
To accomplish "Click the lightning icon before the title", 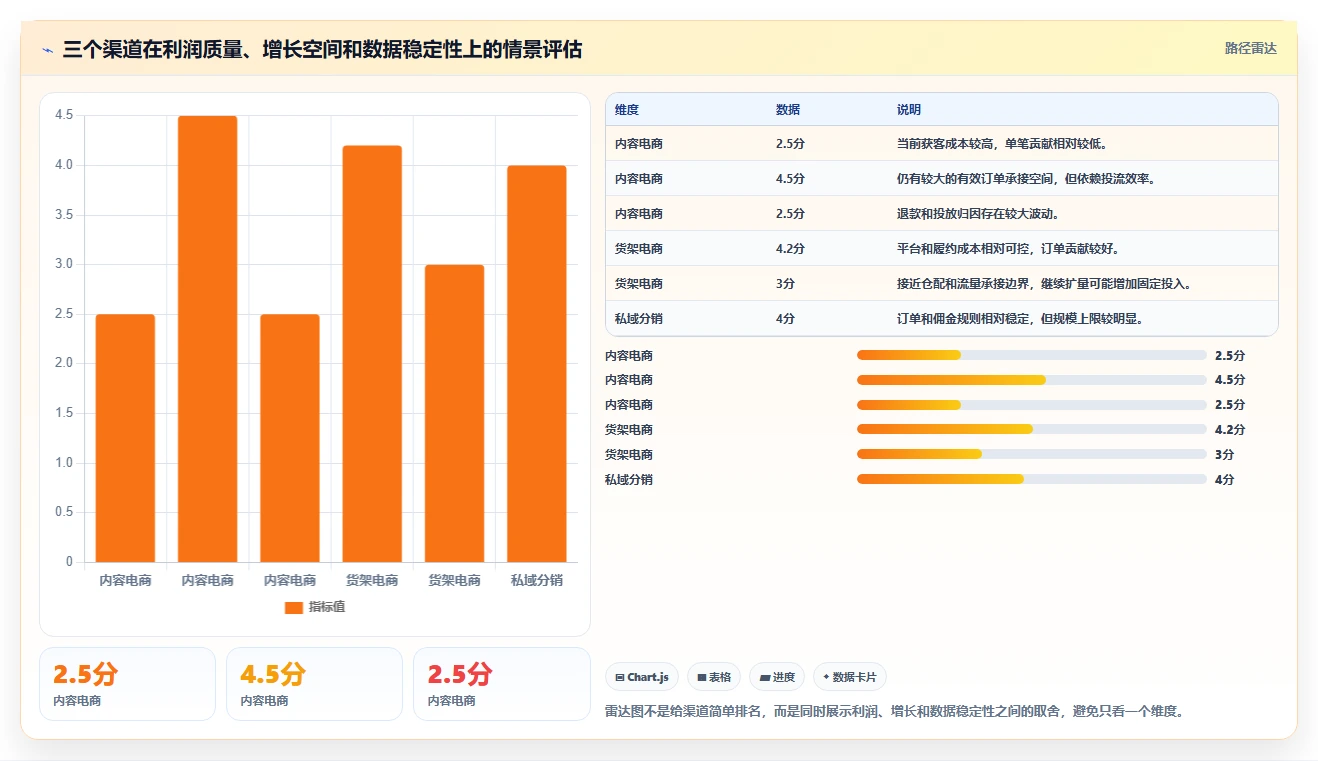I will pos(48,49).
